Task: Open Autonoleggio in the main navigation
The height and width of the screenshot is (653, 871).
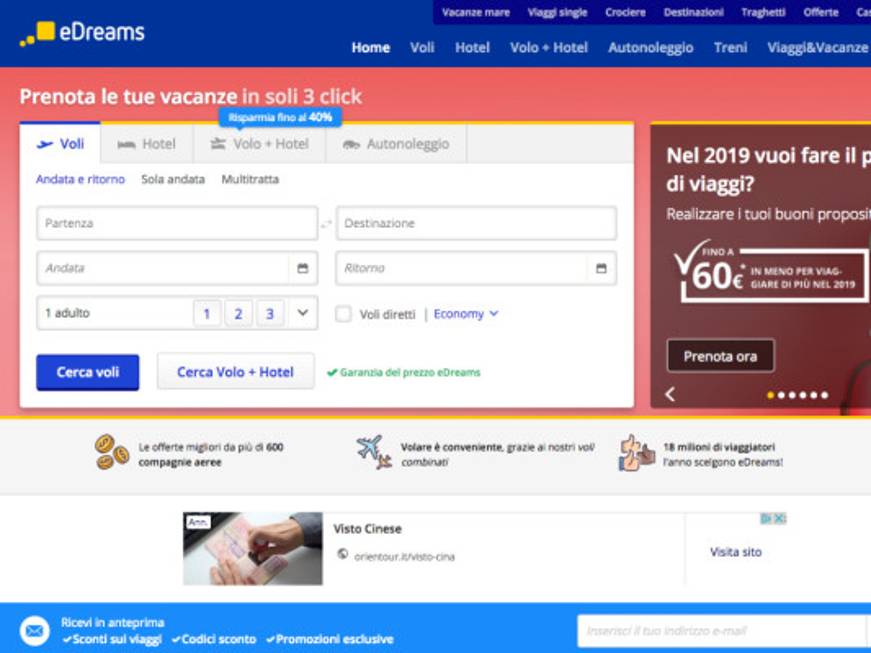Action: tap(650, 48)
